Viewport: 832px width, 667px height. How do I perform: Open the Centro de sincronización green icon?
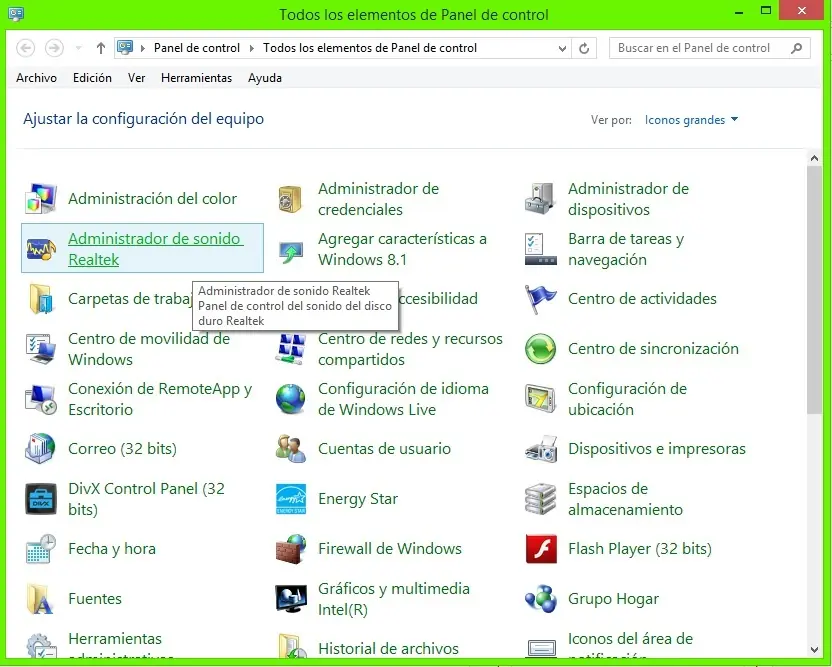tap(540, 349)
